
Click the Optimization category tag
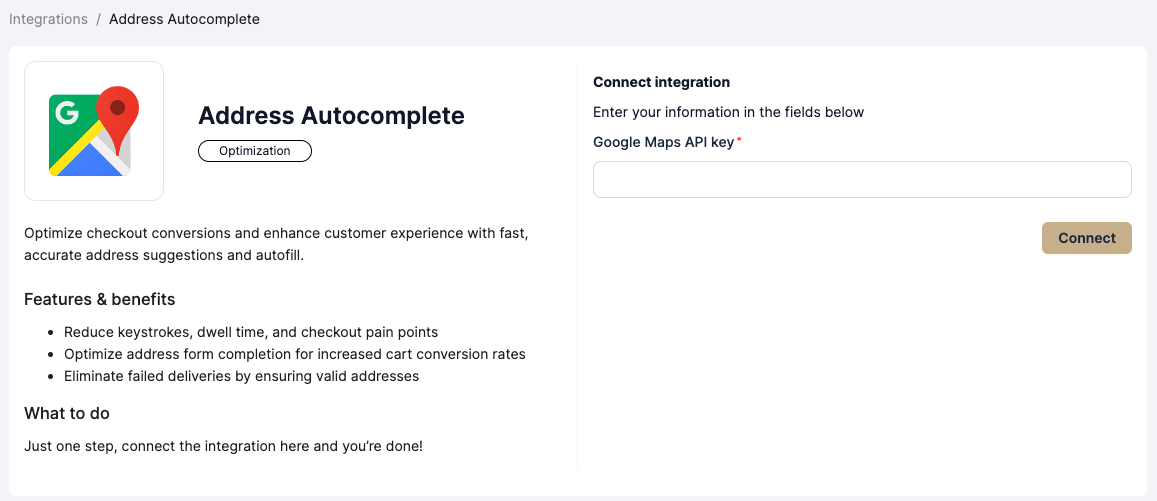[x=255, y=151]
